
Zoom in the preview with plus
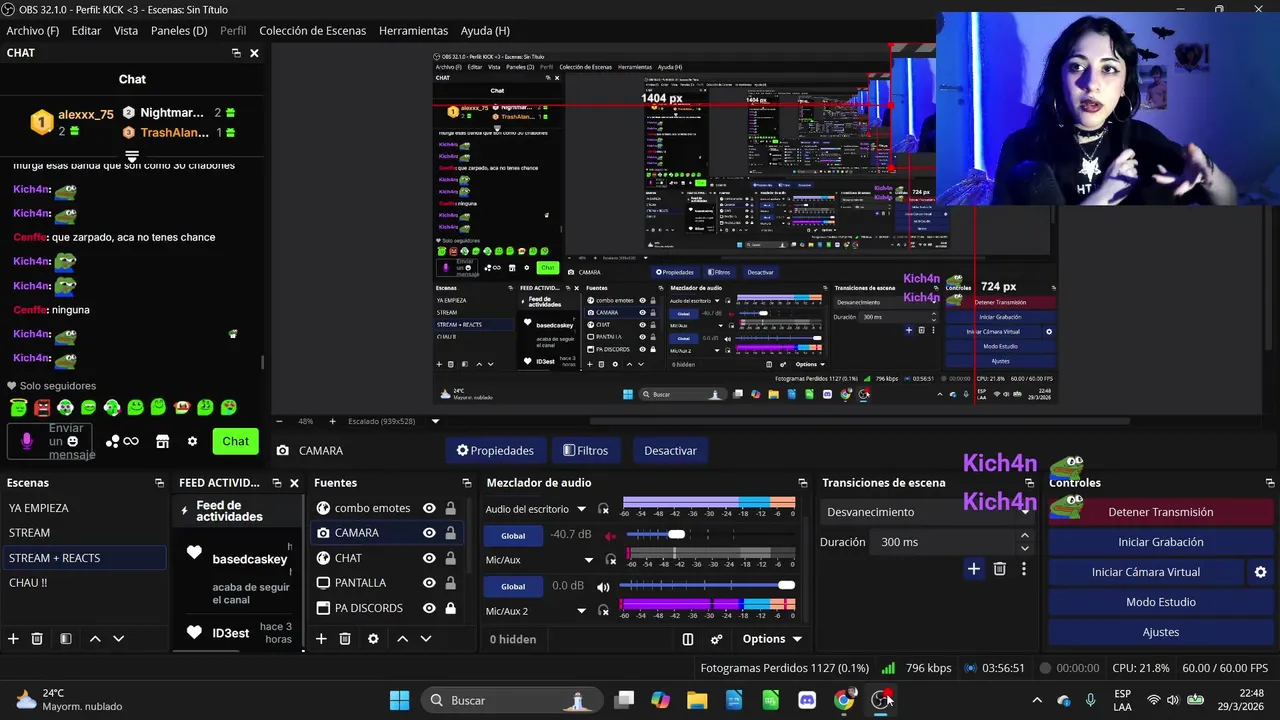(x=332, y=421)
